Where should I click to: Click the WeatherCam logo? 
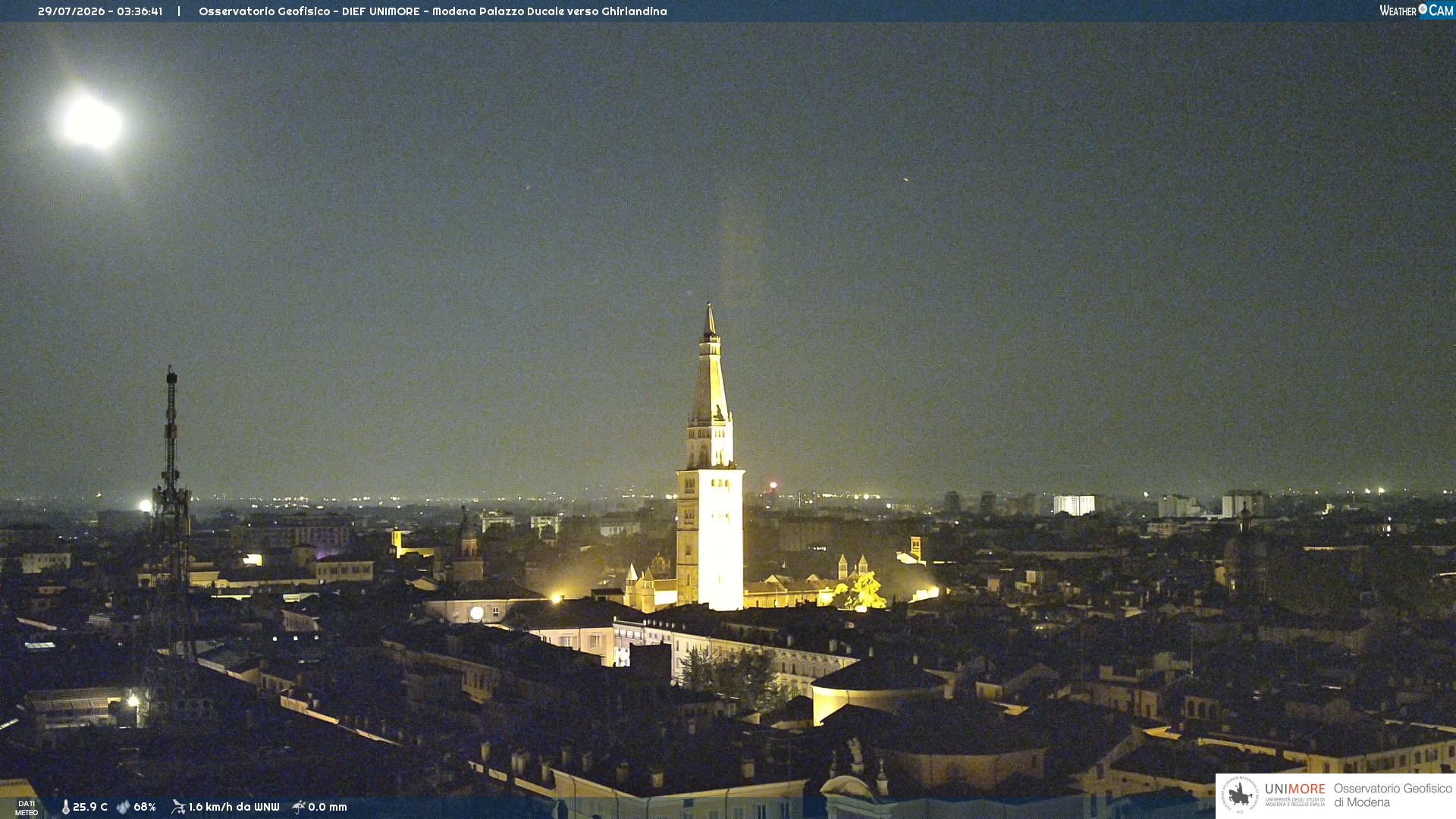[1416, 11]
